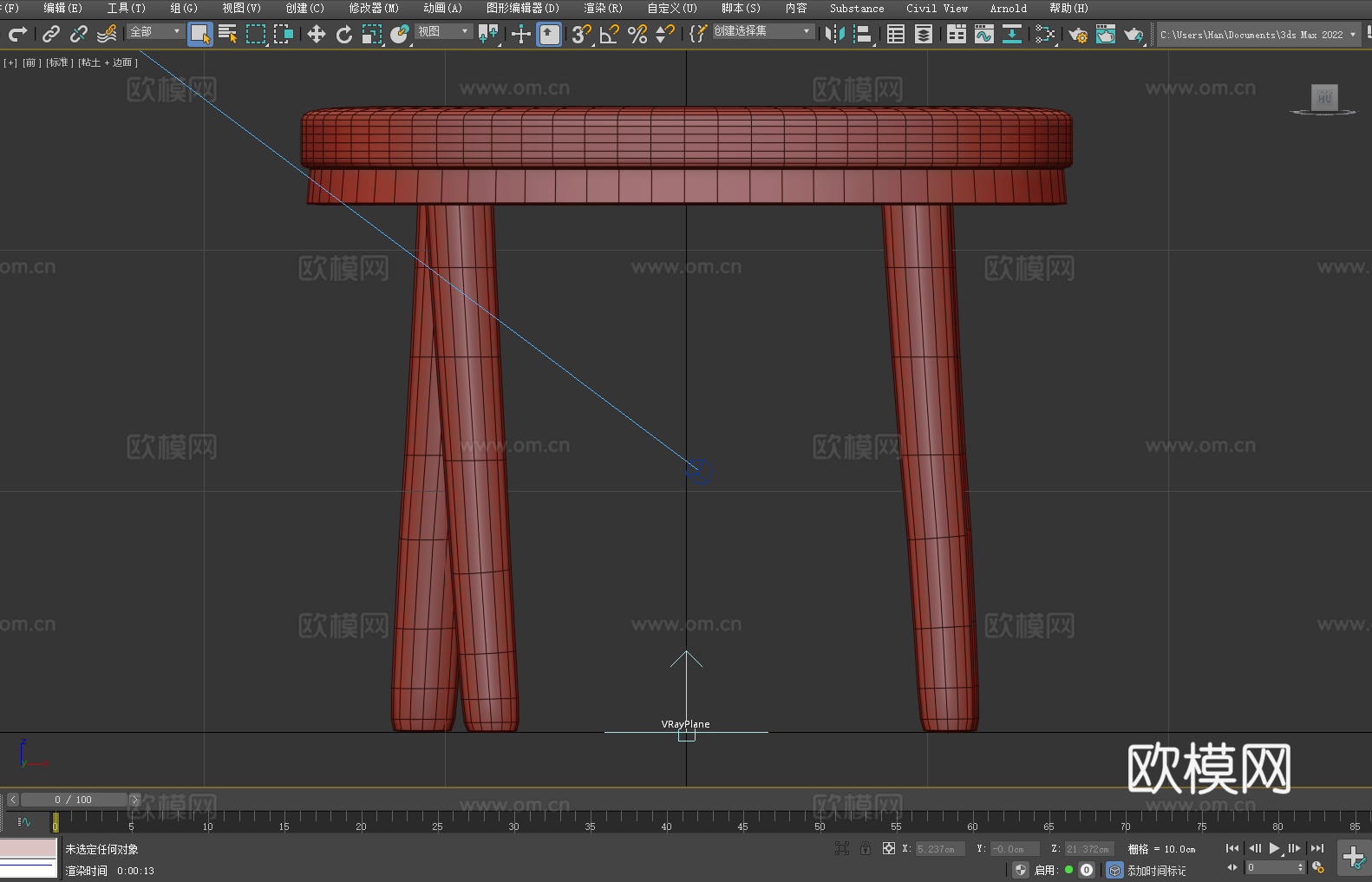Click Select and Manipulate icon

(x=521, y=34)
